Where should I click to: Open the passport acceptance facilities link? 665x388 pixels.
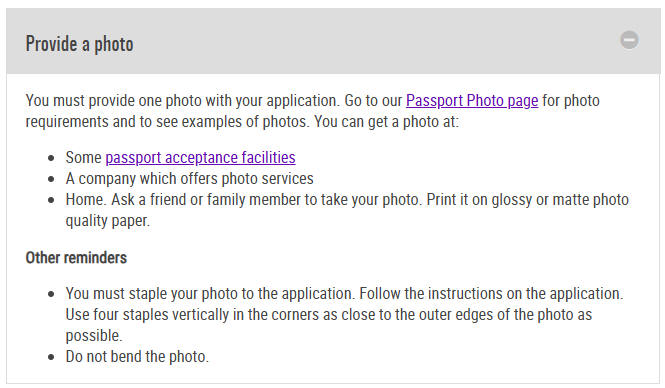(200, 158)
